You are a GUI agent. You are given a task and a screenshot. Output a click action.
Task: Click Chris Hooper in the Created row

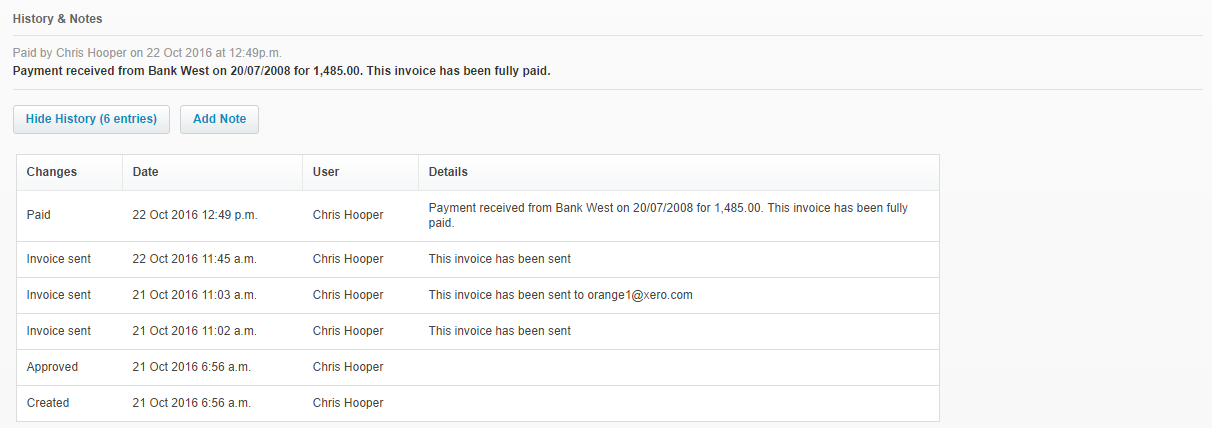click(348, 403)
